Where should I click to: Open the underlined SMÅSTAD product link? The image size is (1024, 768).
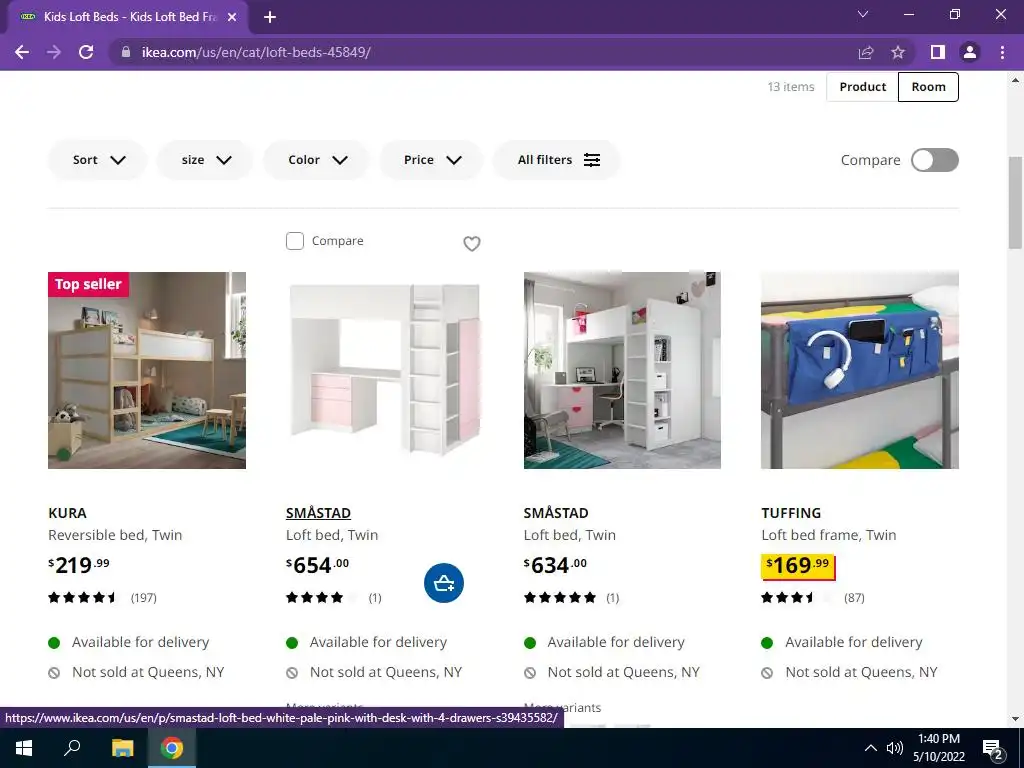tap(318, 513)
